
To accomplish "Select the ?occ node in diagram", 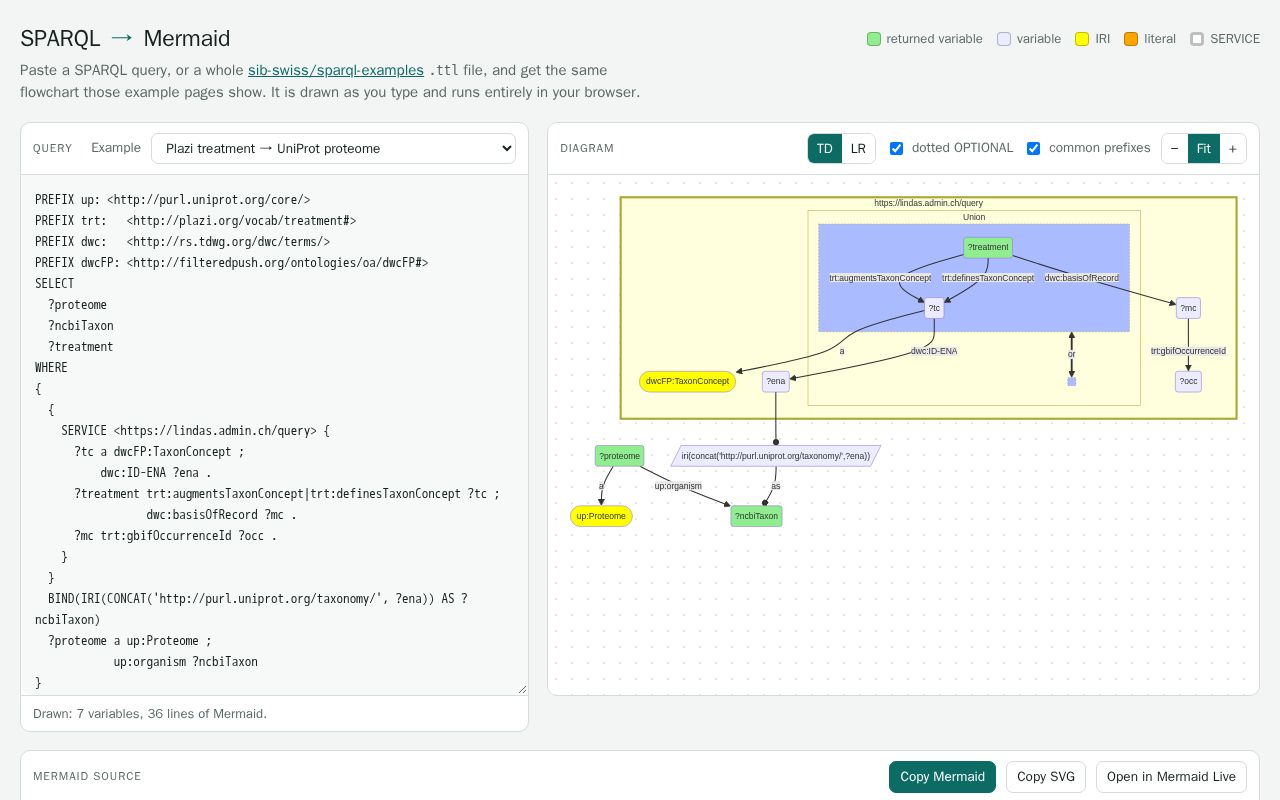I will [x=1188, y=381].
